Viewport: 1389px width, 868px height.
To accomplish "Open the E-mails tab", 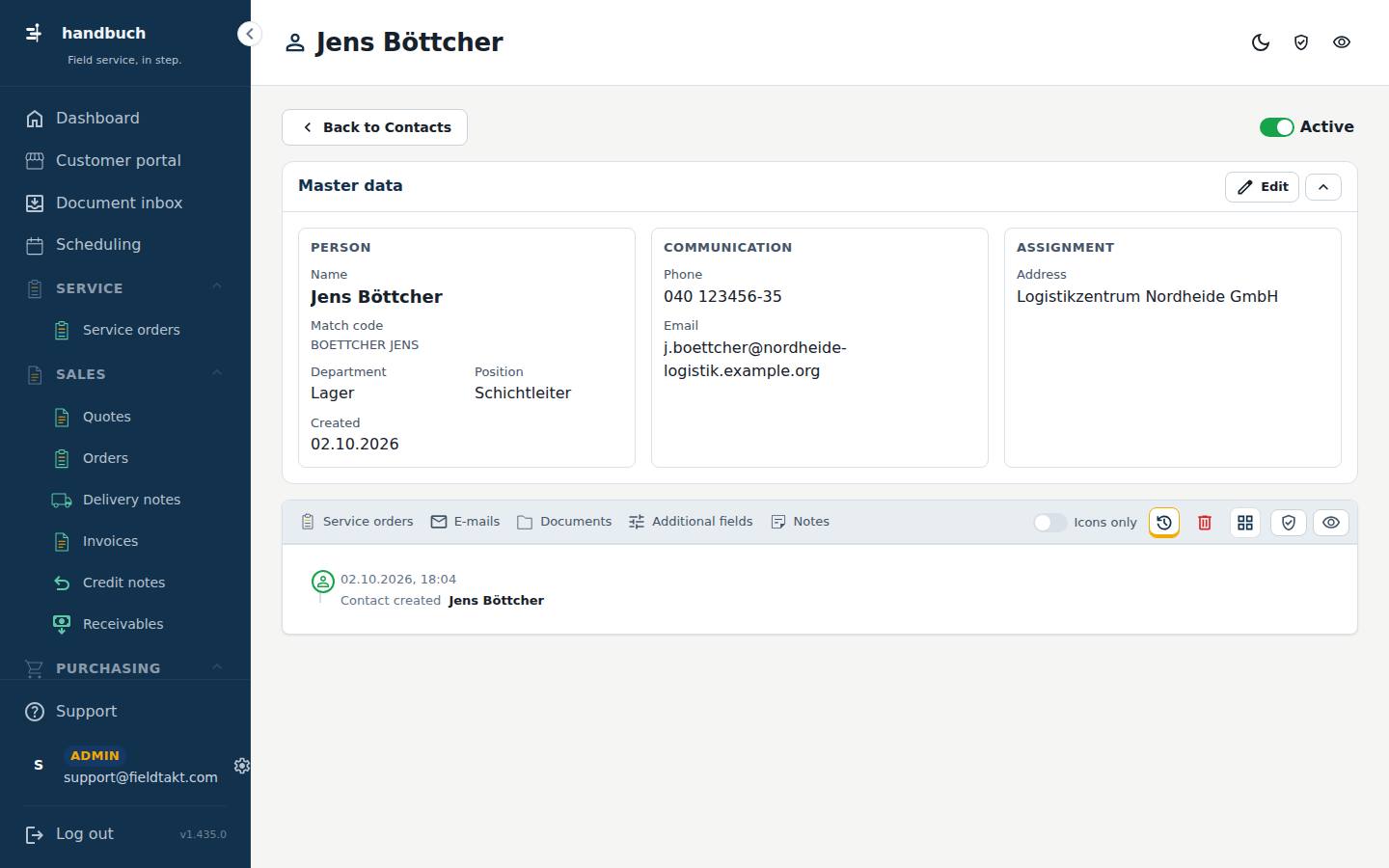I will pos(465,522).
